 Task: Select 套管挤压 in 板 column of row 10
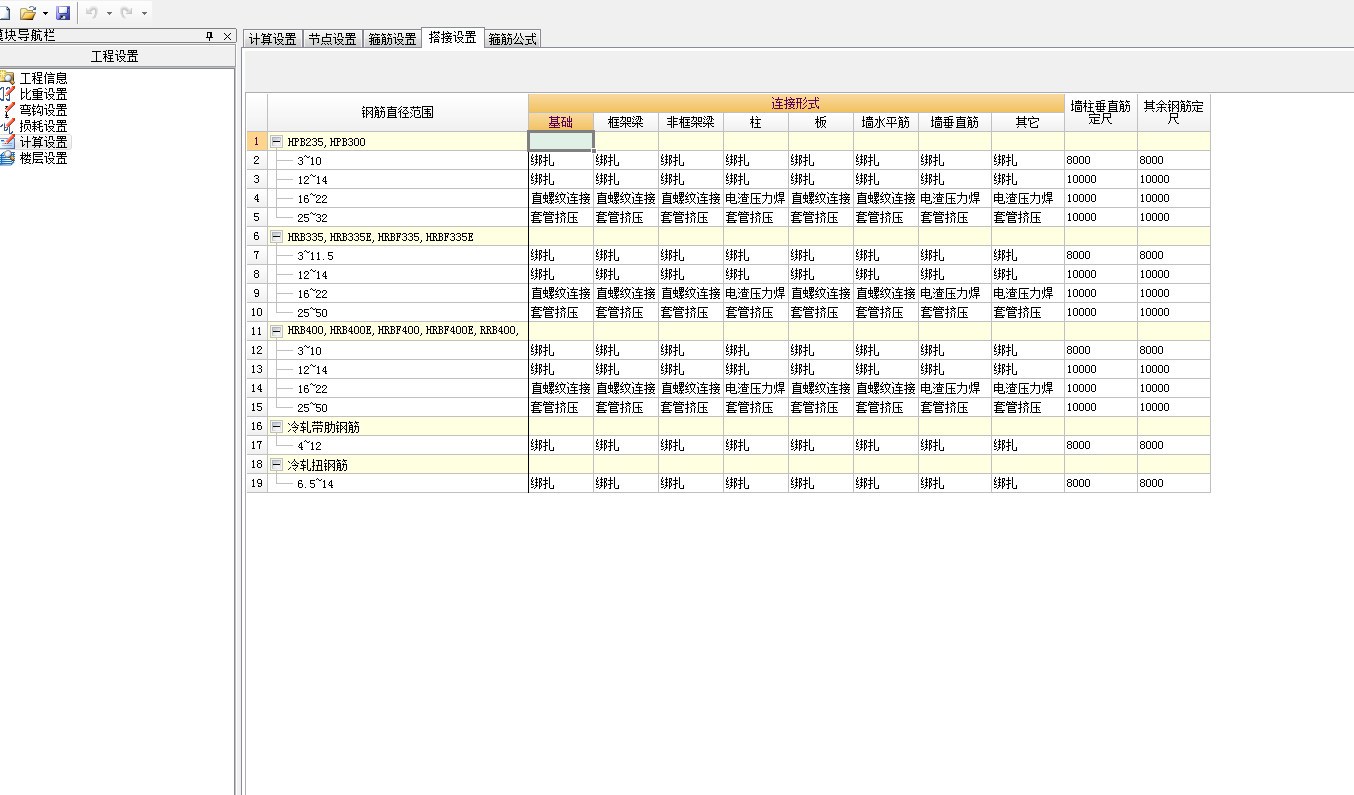821,312
